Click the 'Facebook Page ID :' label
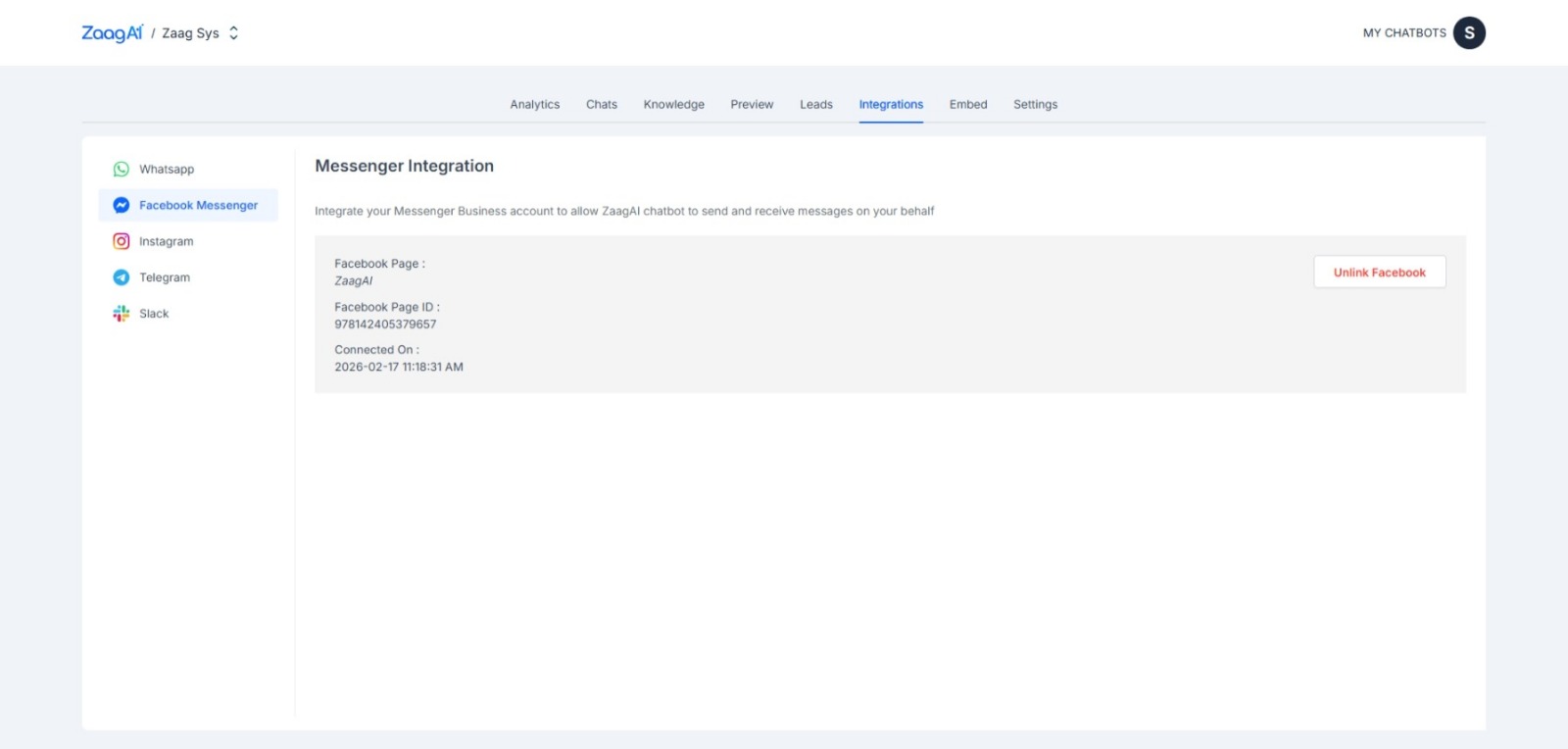Image resolution: width=1568 pixels, height=749 pixels. click(x=387, y=307)
